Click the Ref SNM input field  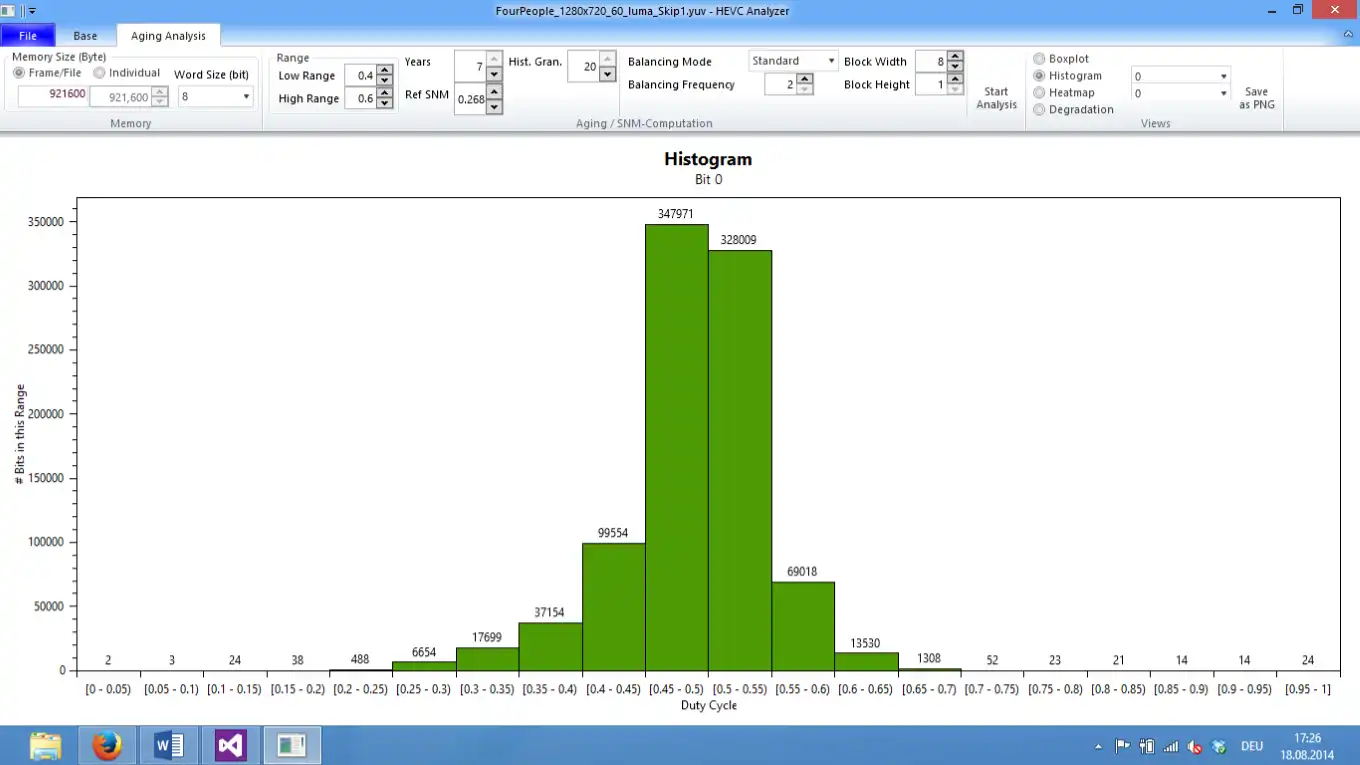tap(470, 99)
